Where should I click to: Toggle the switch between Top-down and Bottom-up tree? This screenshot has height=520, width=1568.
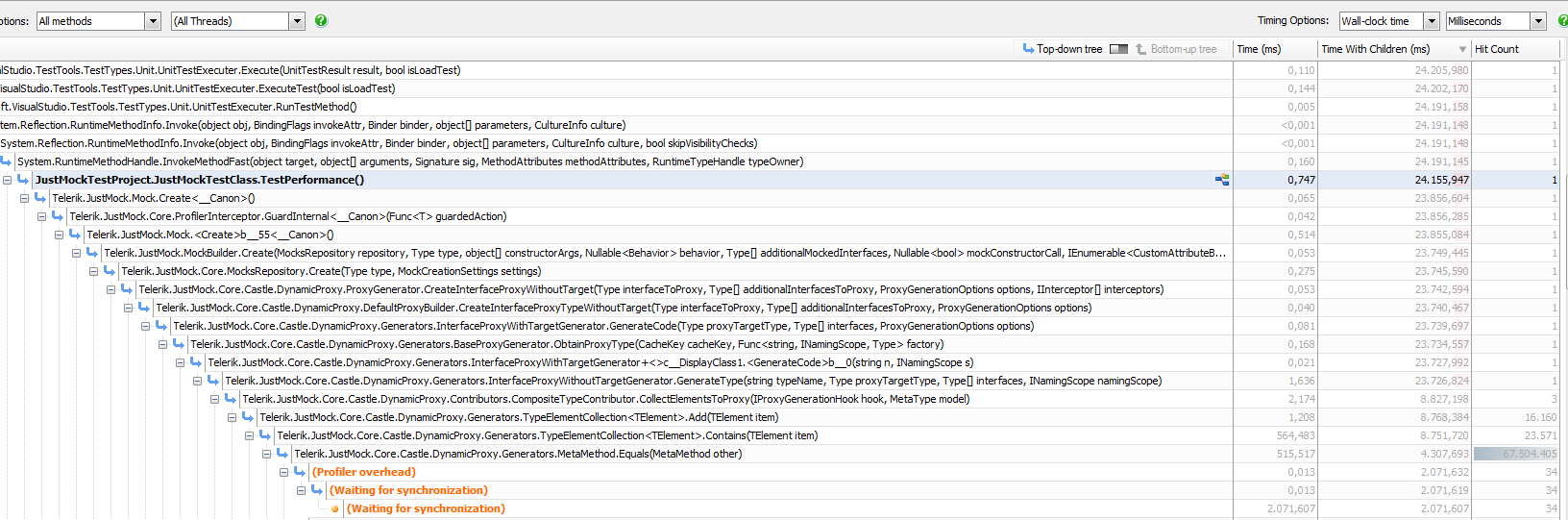point(1118,49)
